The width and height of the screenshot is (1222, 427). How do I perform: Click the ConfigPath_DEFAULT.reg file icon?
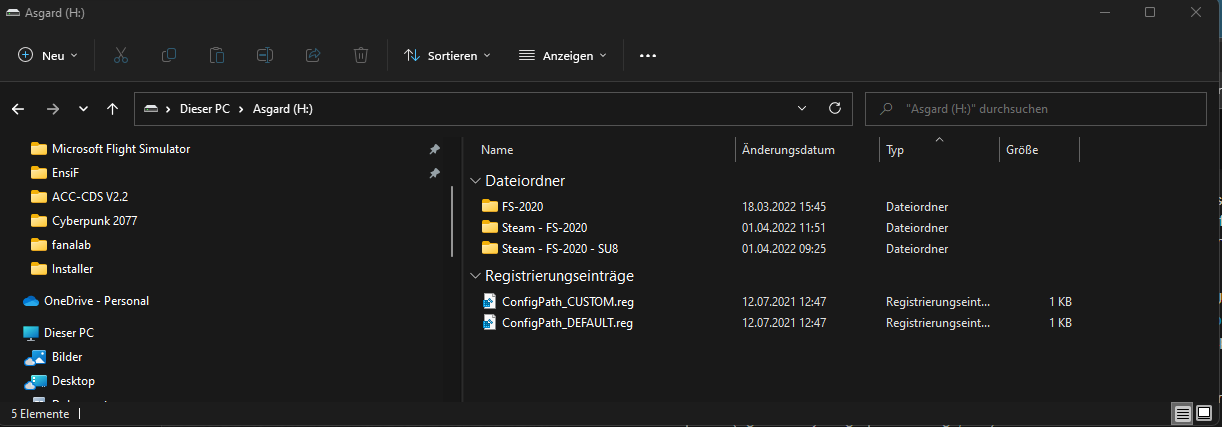[489, 322]
